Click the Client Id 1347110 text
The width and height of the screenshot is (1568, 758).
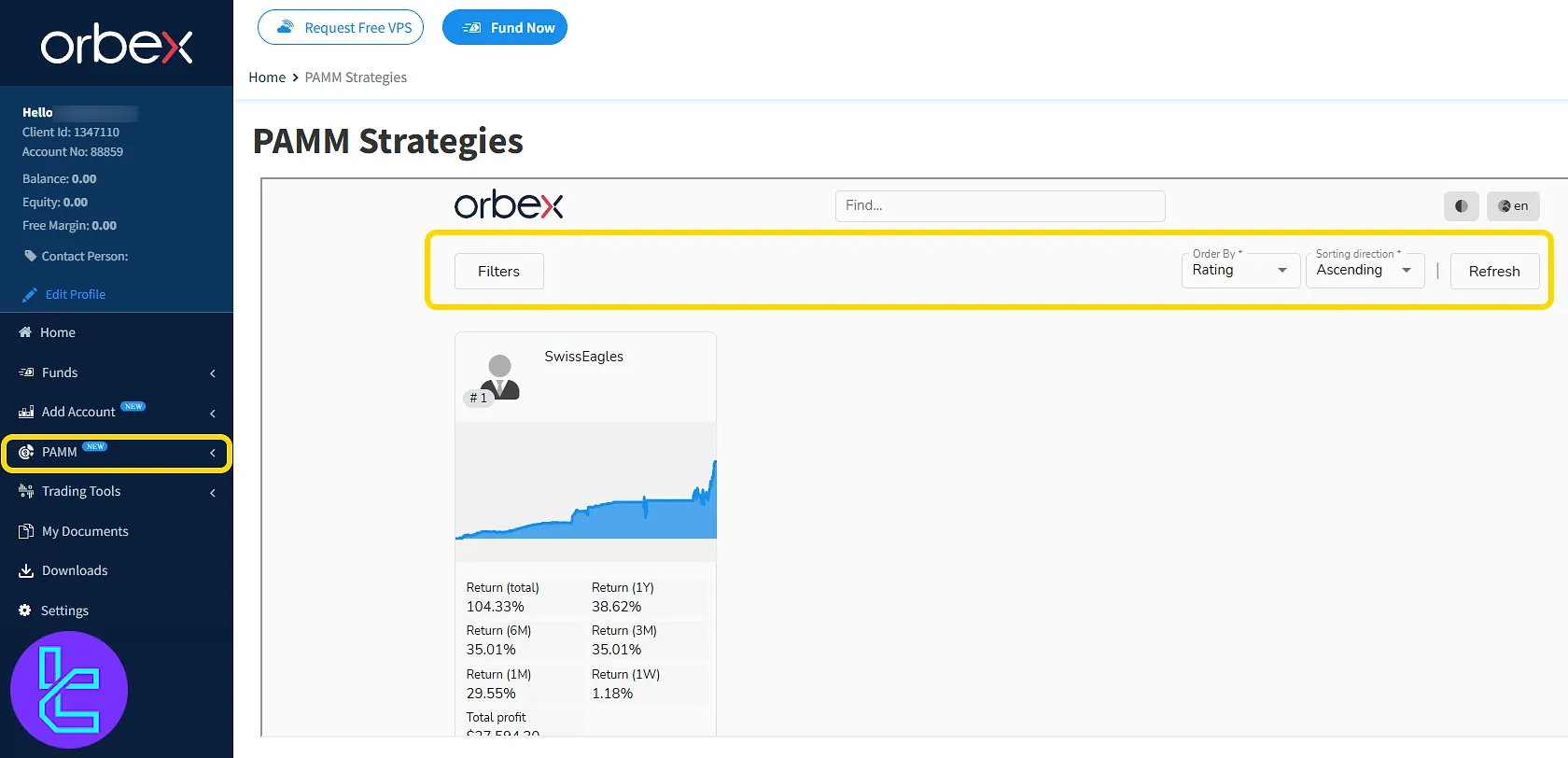click(71, 132)
